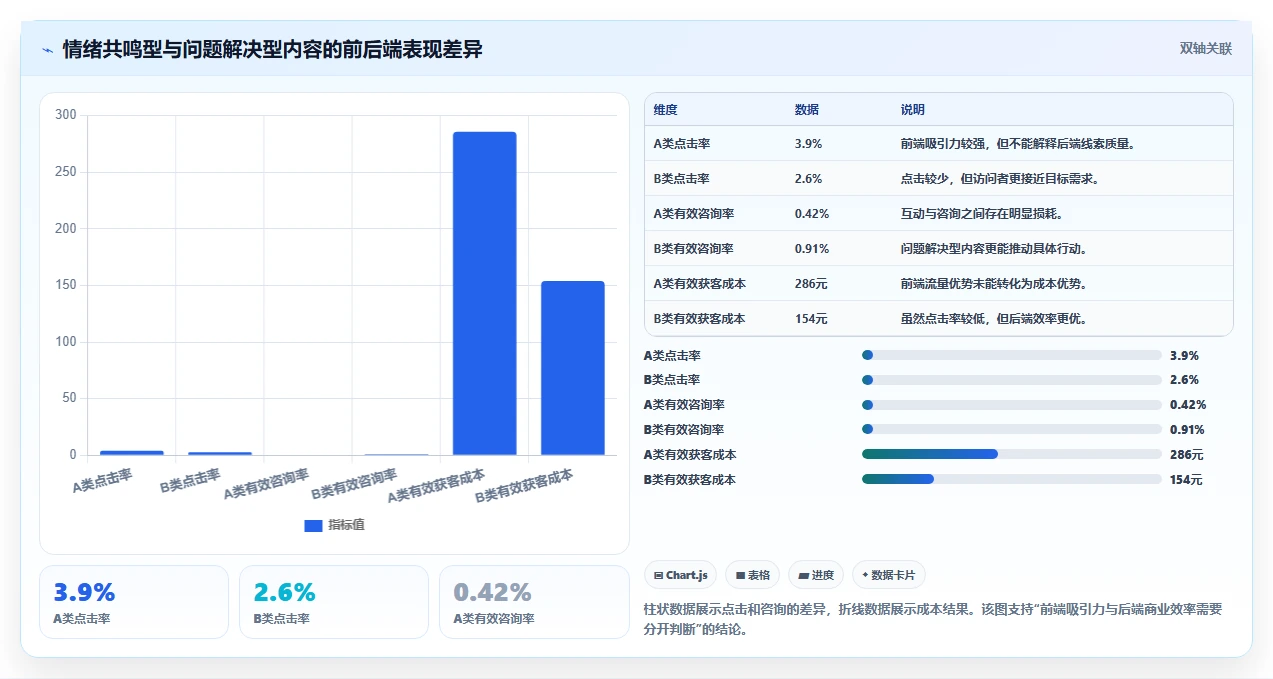This screenshot has height=679, width=1273.
Task: Click the 指标值 legend text
Action: (346, 525)
